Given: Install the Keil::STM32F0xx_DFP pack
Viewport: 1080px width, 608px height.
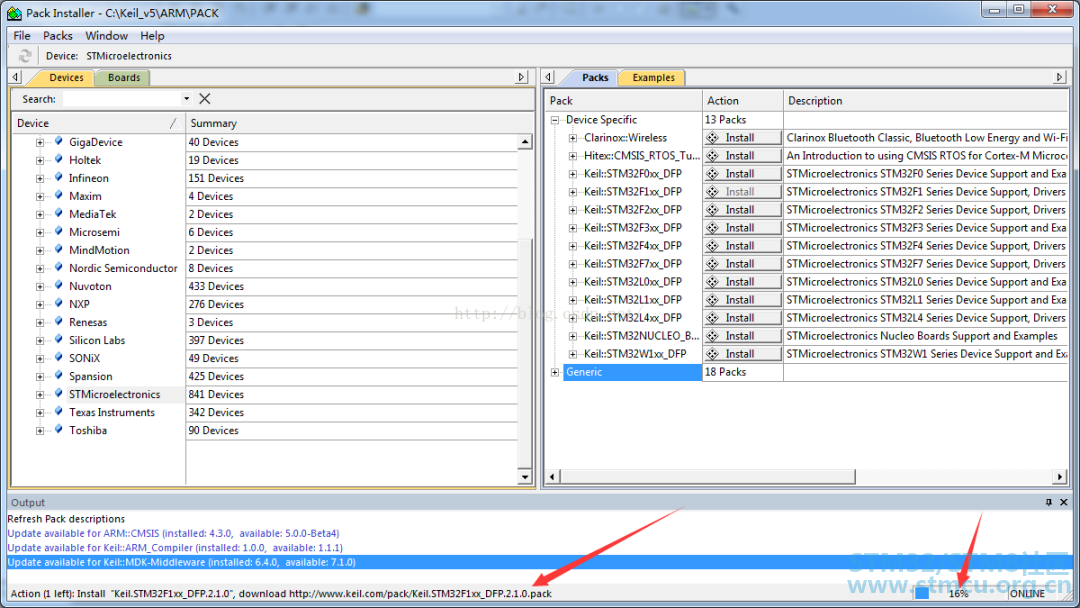Looking at the screenshot, I should click(x=742, y=174).
